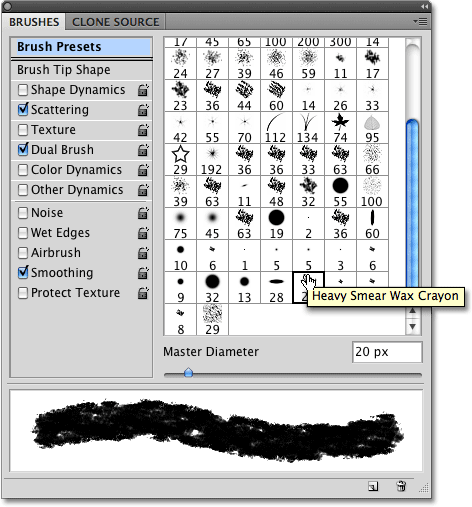
Task: Select the Brushes tab
Action: tap(34, 22)
